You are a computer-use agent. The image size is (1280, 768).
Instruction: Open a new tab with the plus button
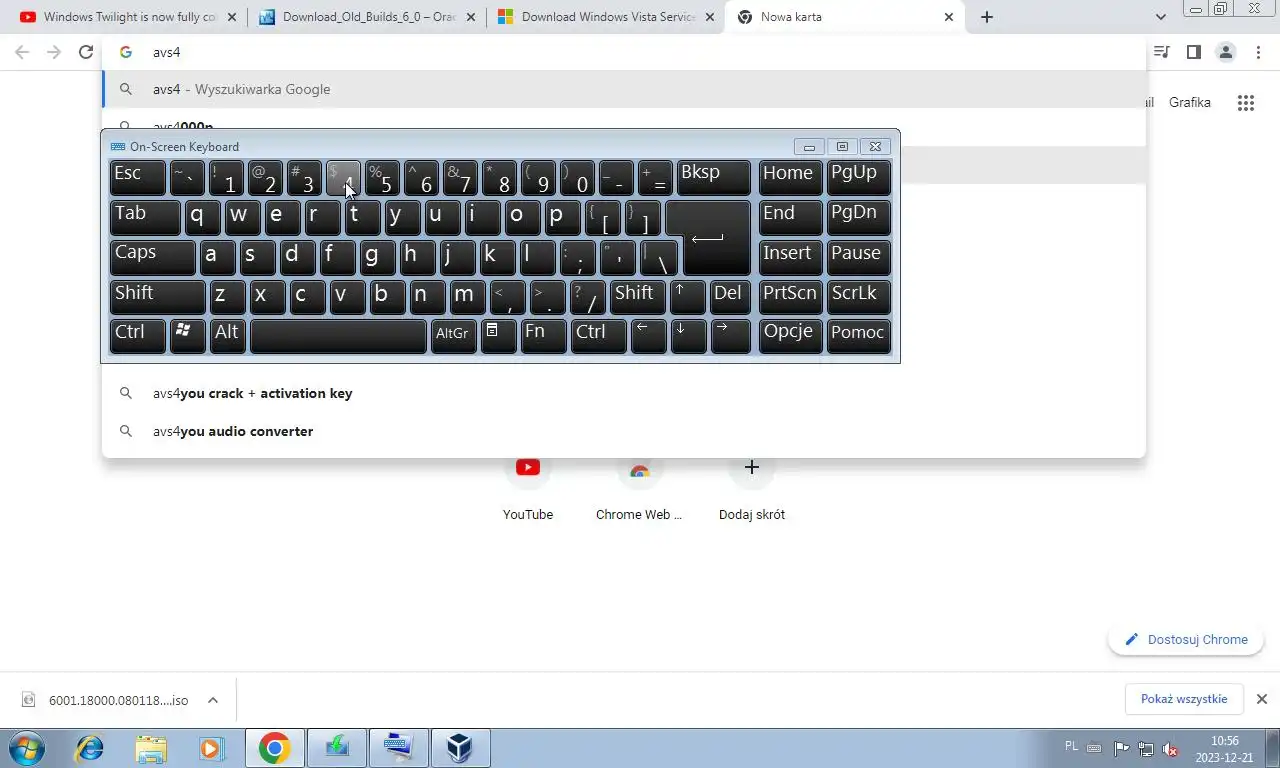tap(987, 17)
